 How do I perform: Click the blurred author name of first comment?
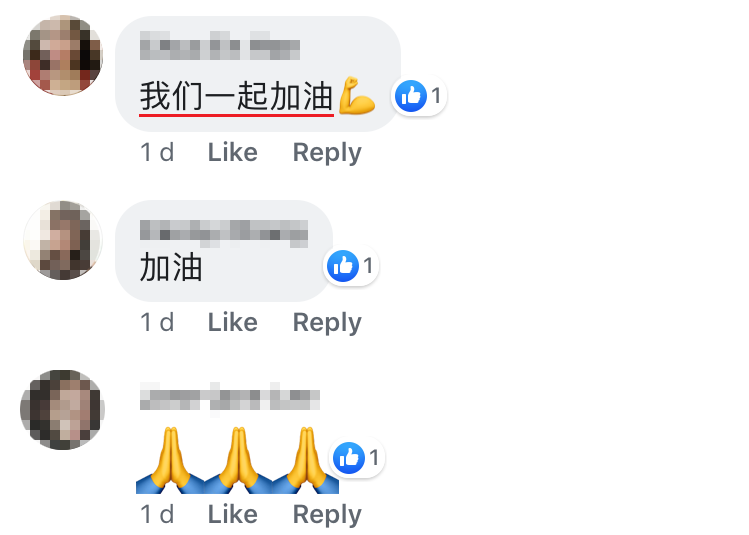click(x=220, y=46)
